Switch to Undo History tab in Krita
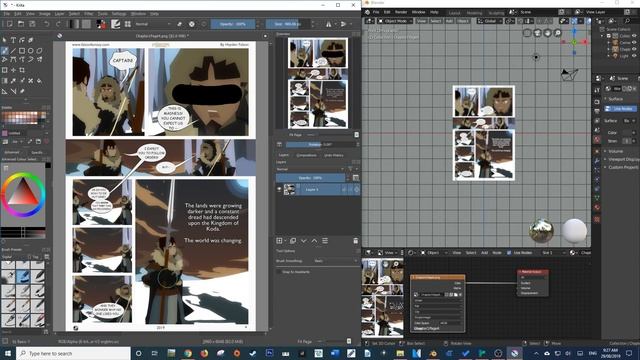The height and width of the screenshot is (360, 640). (x=334, y=155)
